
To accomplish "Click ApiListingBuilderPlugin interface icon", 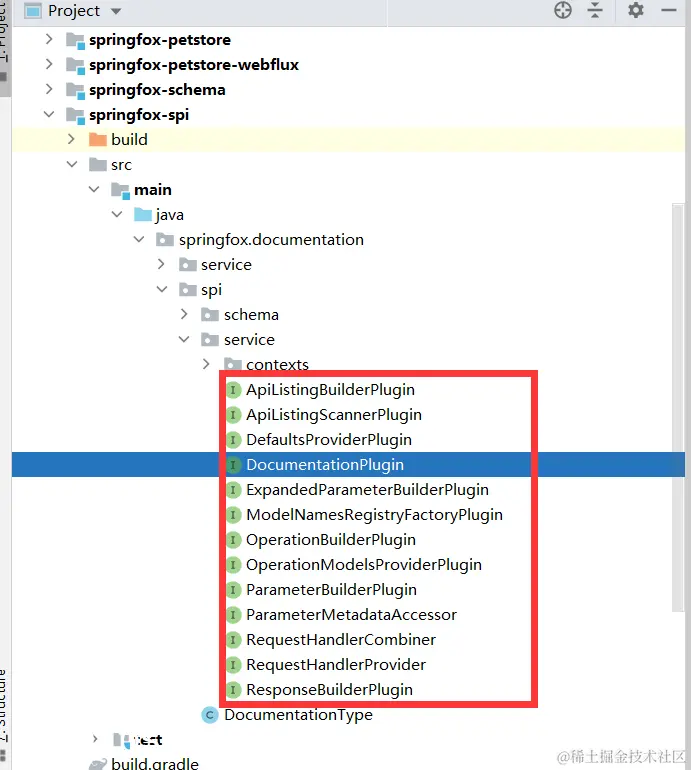I will pos(233,390).
